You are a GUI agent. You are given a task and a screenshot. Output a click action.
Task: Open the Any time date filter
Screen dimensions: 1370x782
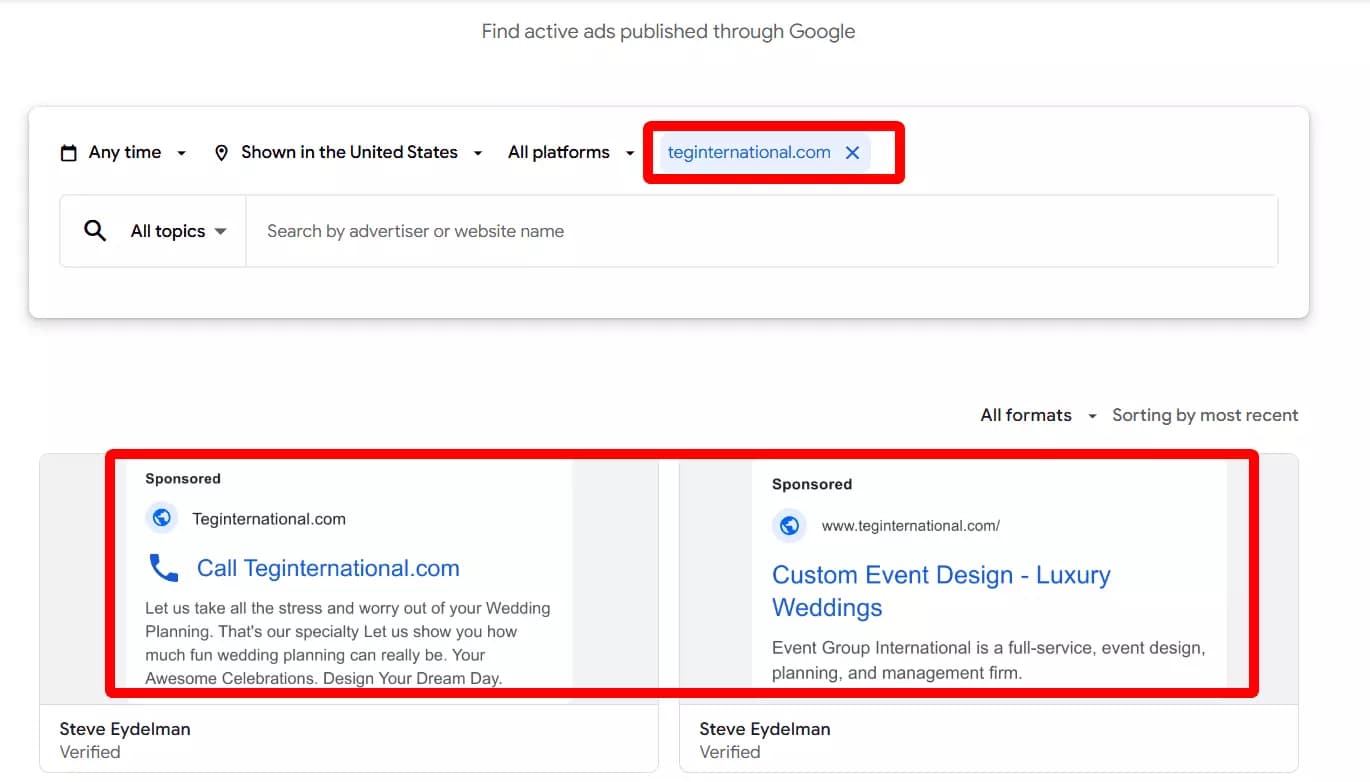pyautogui.click(x=123, y=152)
